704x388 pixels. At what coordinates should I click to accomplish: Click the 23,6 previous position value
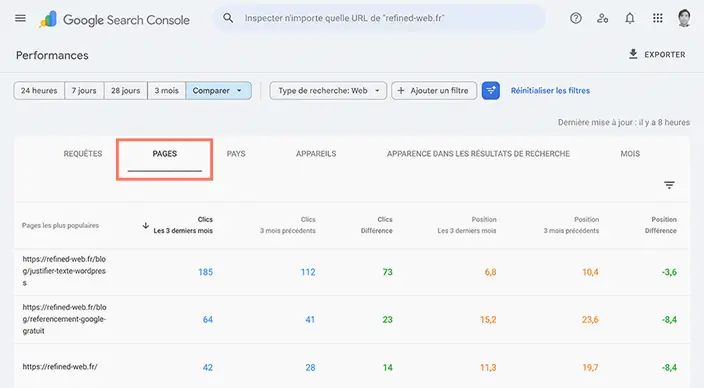590,319
